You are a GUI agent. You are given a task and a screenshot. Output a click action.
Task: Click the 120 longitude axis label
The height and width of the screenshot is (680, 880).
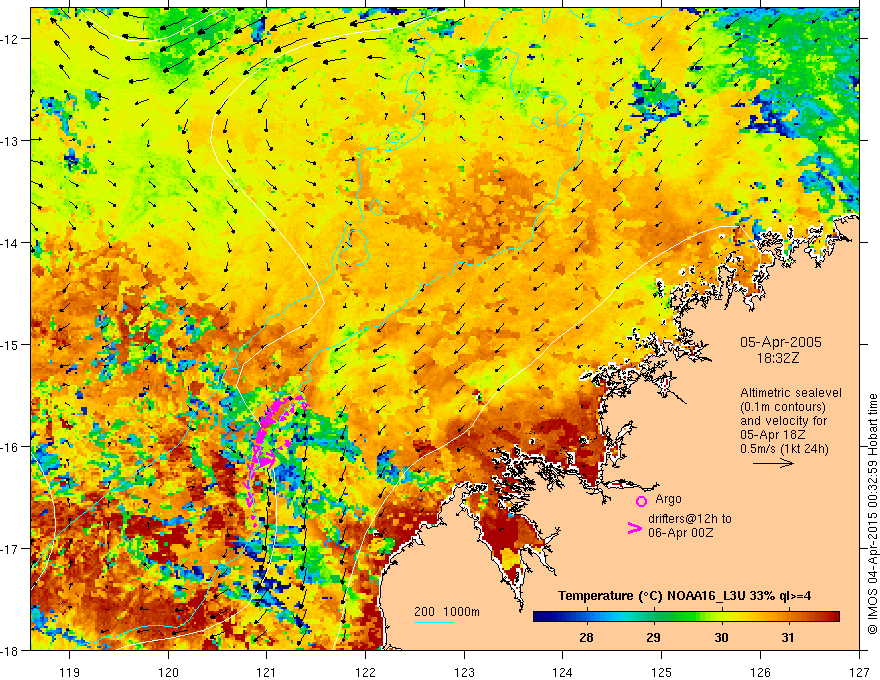tap(168, 672)
